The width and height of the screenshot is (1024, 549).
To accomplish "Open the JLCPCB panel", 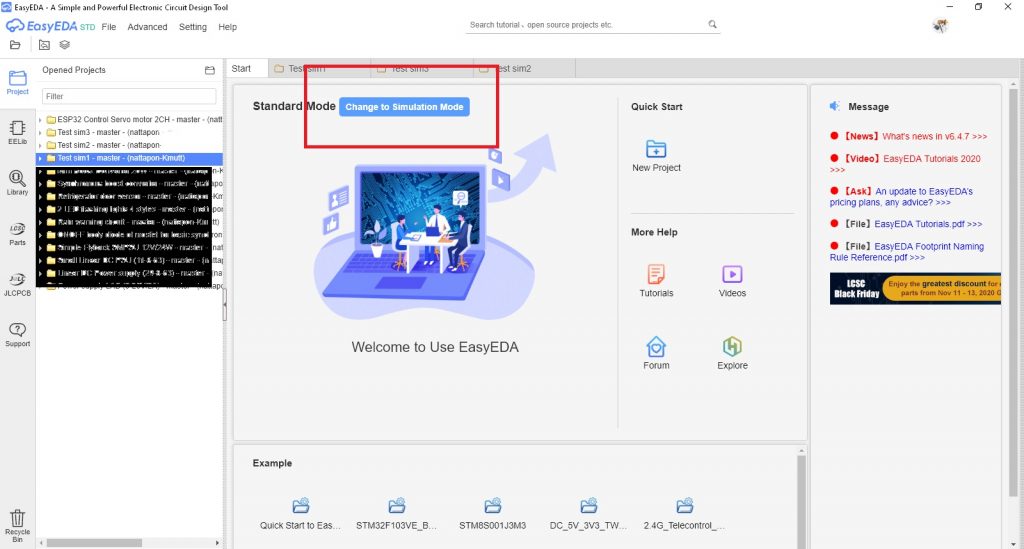I will coord(18,285).
